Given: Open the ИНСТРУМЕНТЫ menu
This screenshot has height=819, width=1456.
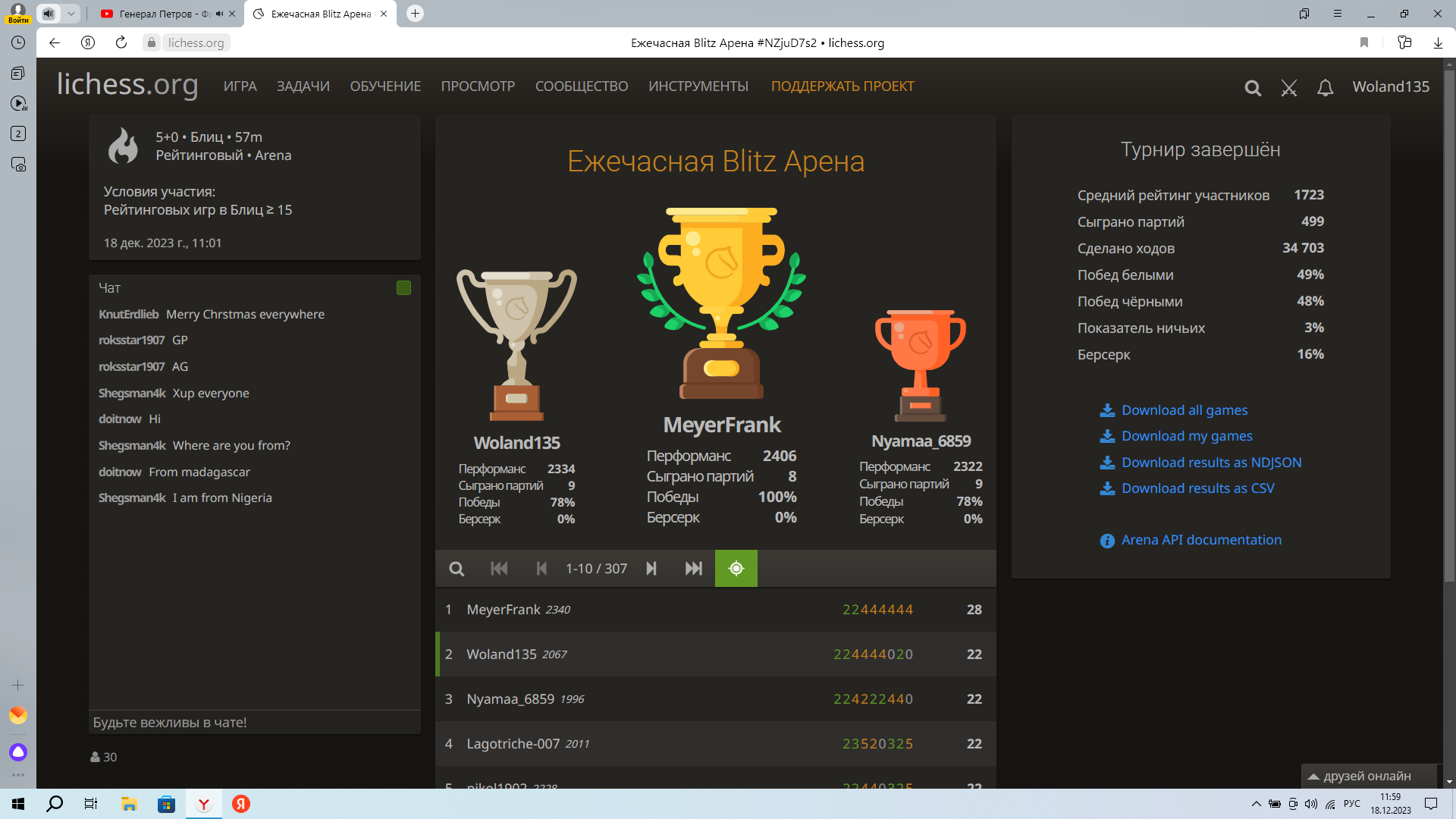Looking at the screenshot, I should [698, 86].
